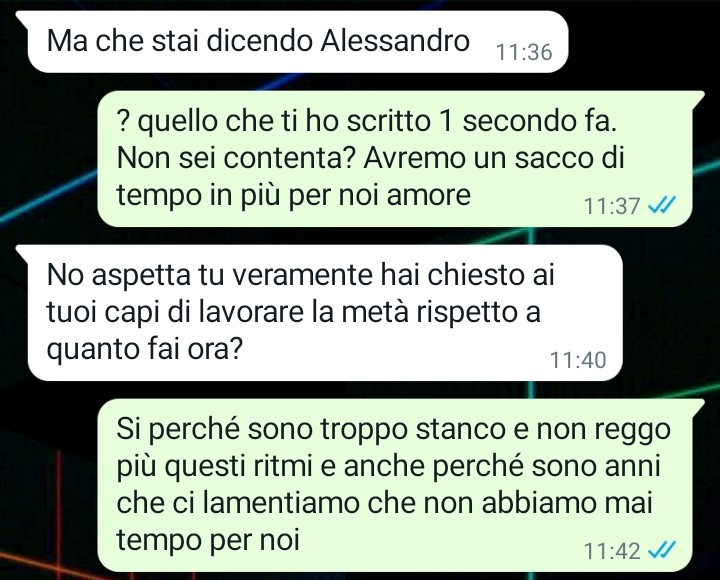Click the name 'Alessandro' in the first message

pyautogui.click(x=395, y=41)
